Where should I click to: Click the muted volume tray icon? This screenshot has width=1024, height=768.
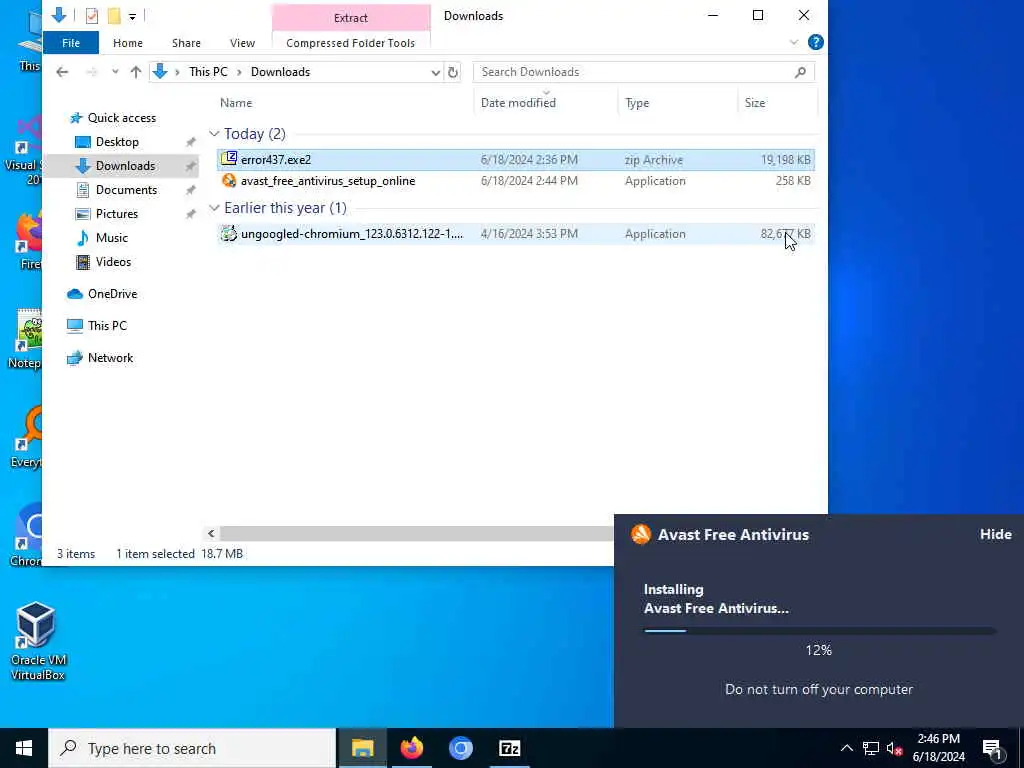coord(894,748)
